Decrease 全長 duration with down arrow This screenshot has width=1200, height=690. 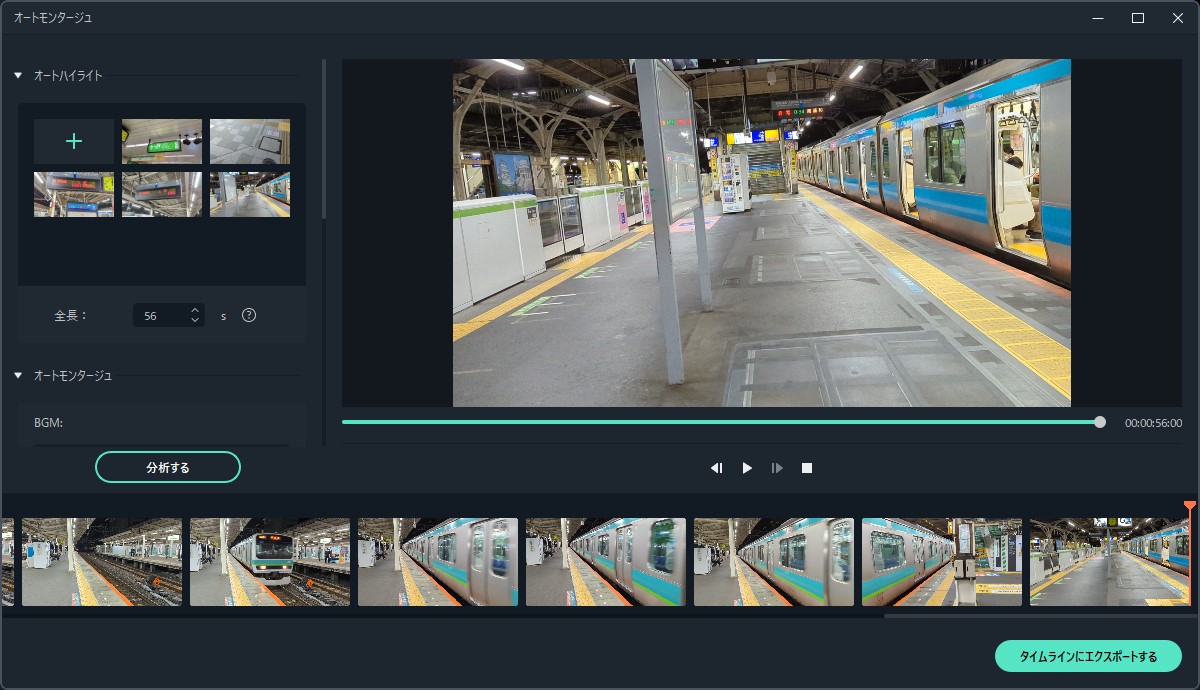(x=194, y=320)
